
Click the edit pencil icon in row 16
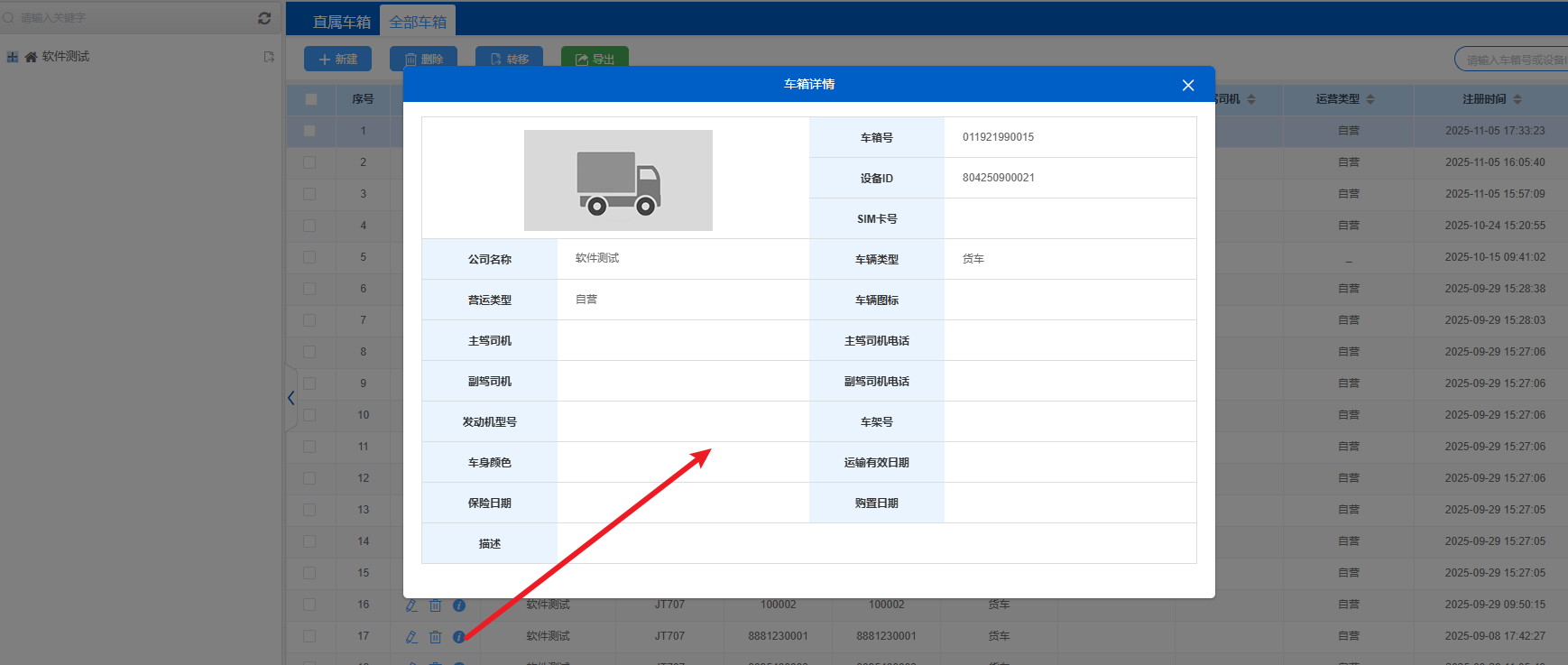[x=411, y=605]
